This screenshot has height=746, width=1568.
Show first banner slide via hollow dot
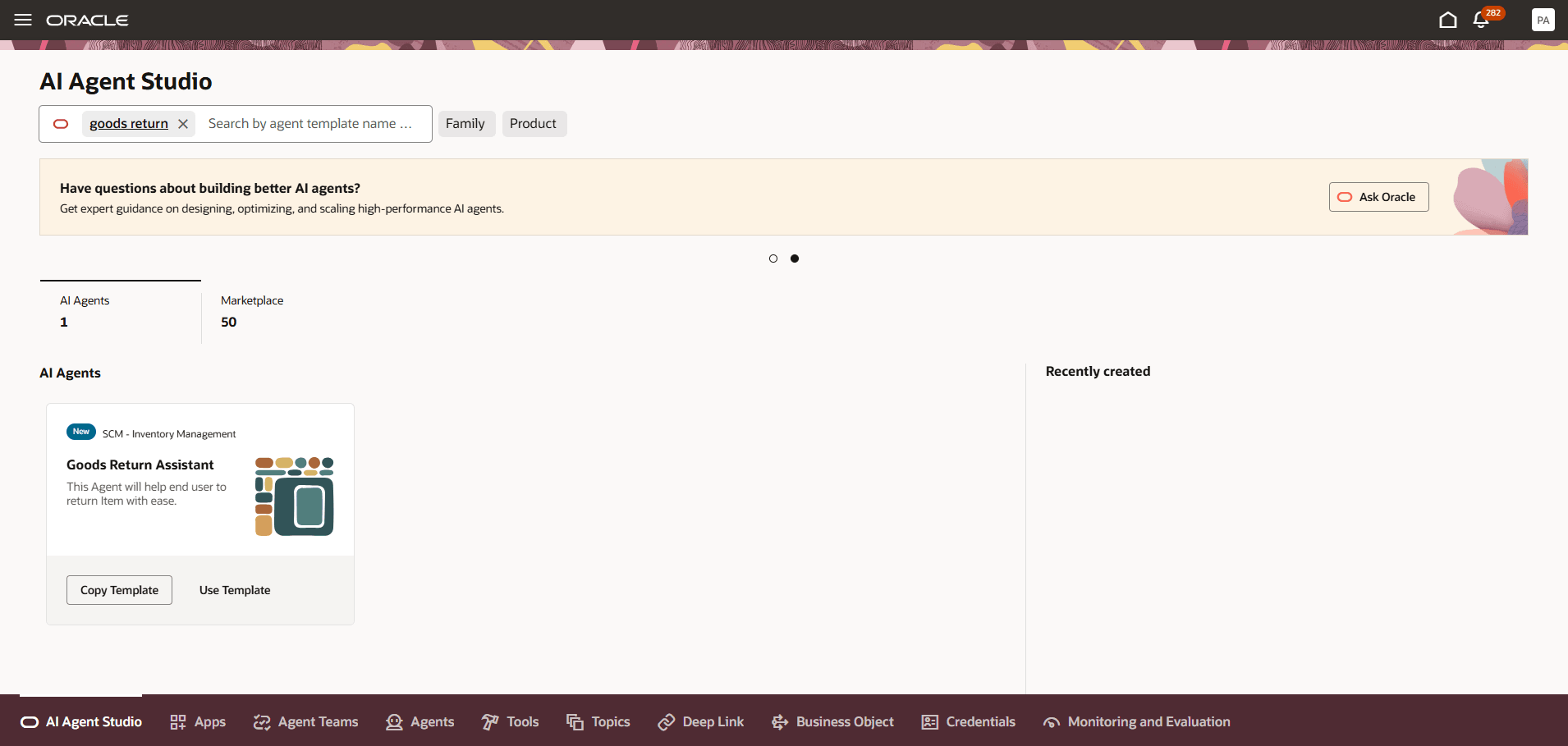[x=773, y=259]
